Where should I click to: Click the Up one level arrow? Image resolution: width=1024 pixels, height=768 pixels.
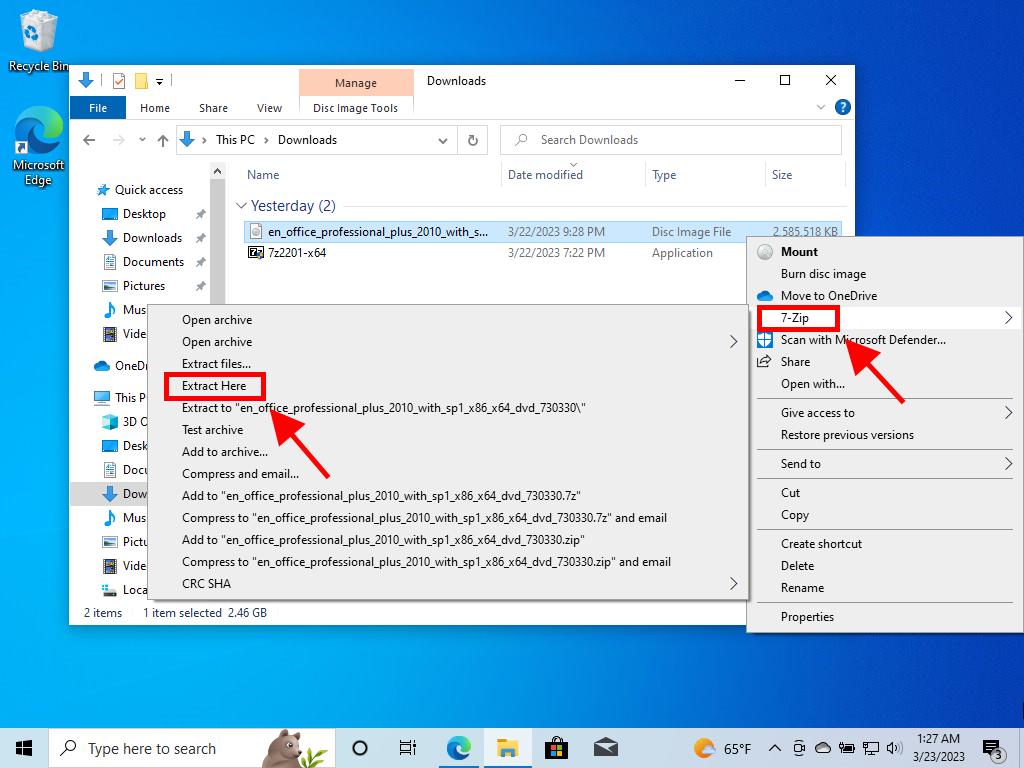point(163,140)
